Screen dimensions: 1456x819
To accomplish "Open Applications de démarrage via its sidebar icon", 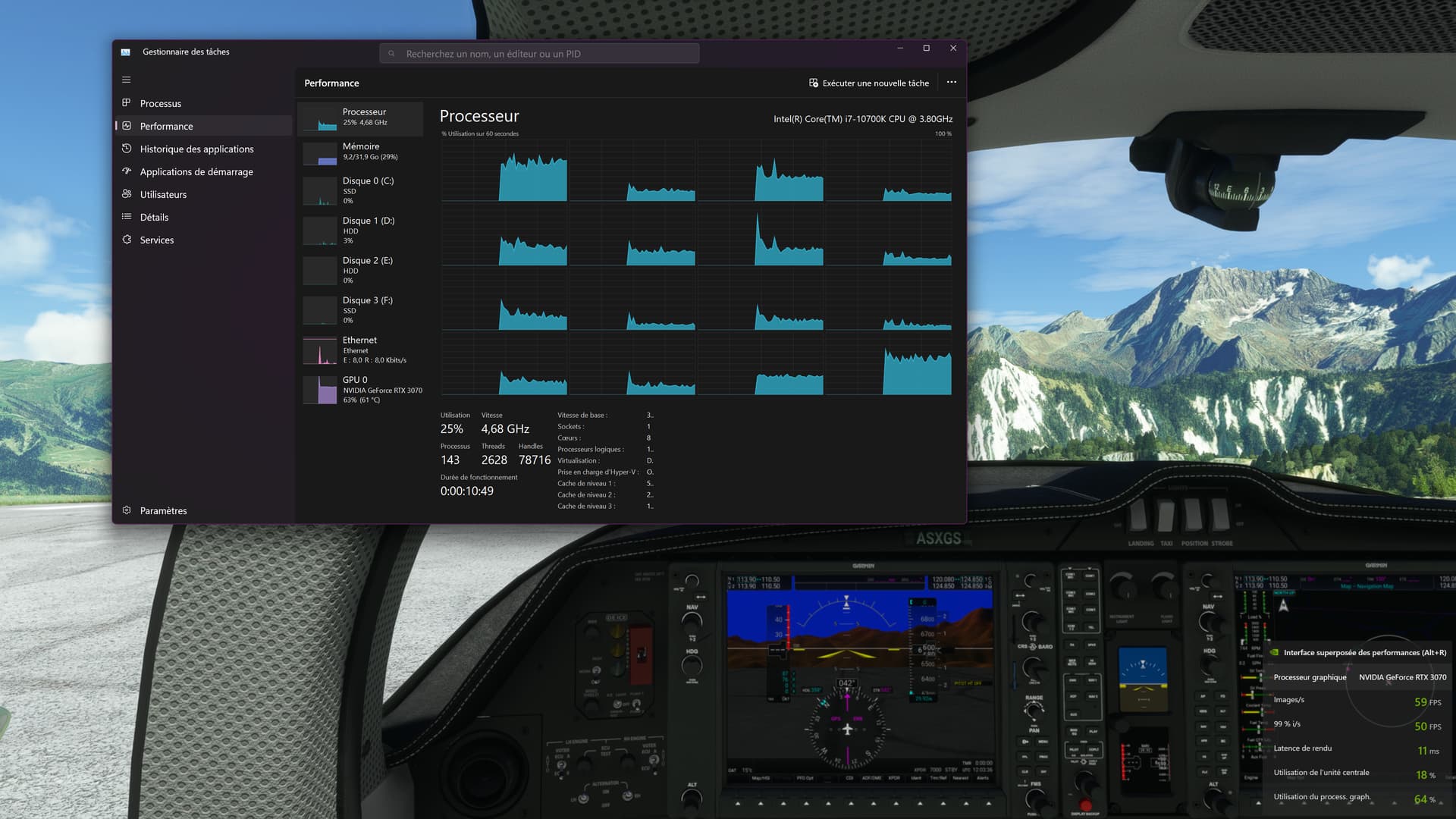I will click(126, 171).
